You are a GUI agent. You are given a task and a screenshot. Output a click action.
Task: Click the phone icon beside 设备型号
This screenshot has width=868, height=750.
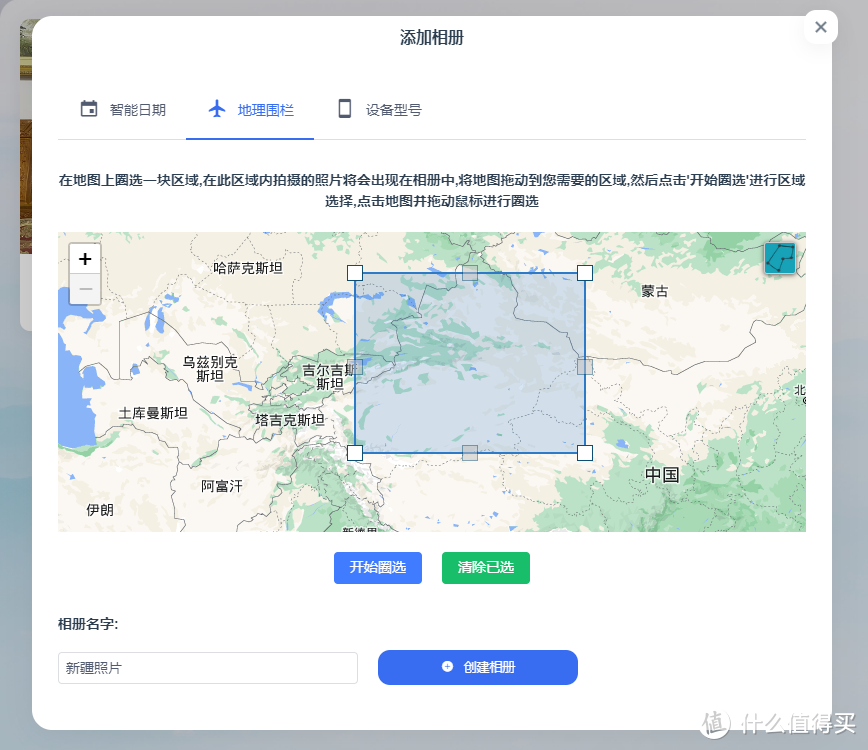[x=344, y=108]
